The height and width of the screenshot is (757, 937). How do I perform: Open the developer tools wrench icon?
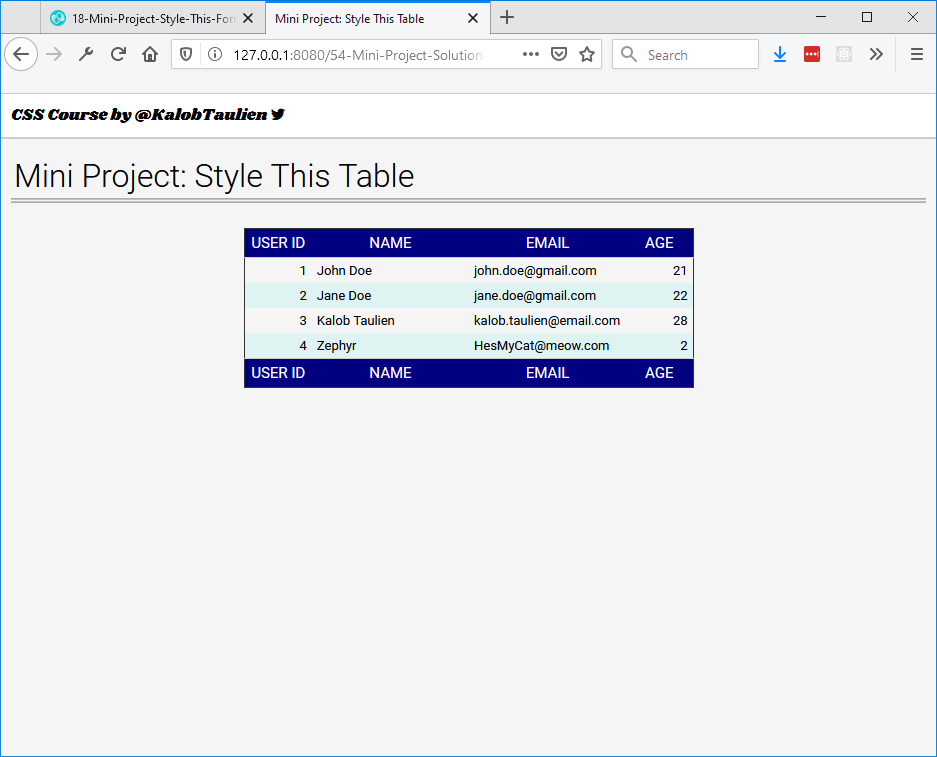coord(86,54)
